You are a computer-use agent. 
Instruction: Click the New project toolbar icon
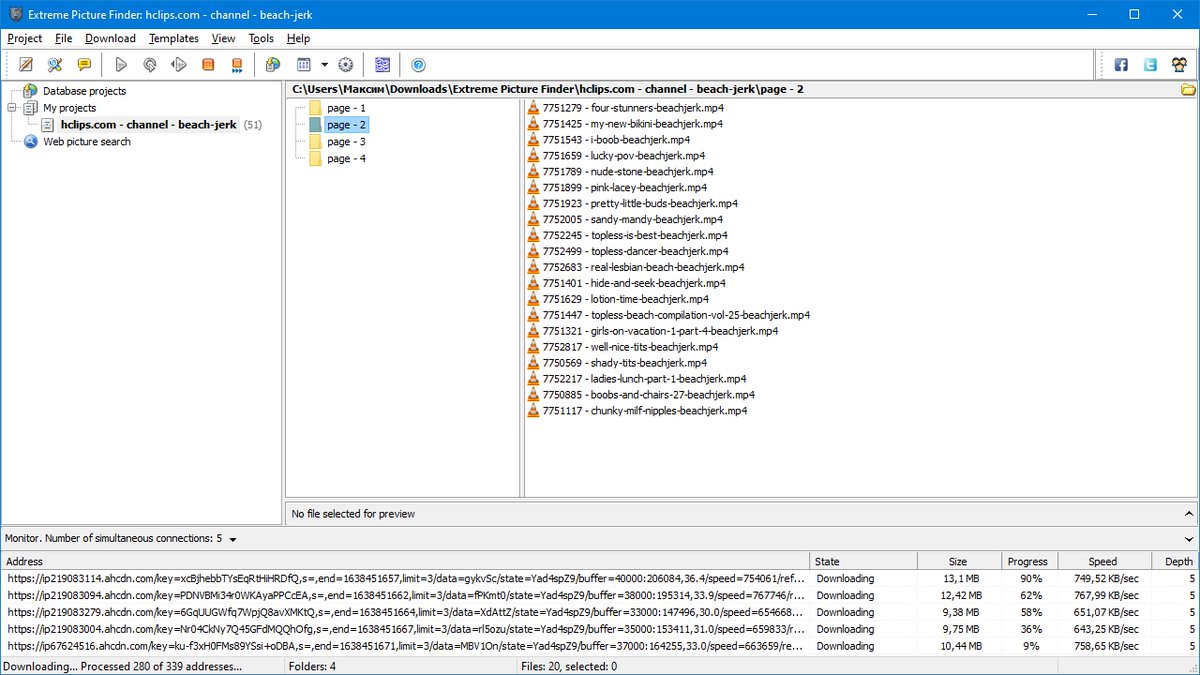tap(26, 65)
